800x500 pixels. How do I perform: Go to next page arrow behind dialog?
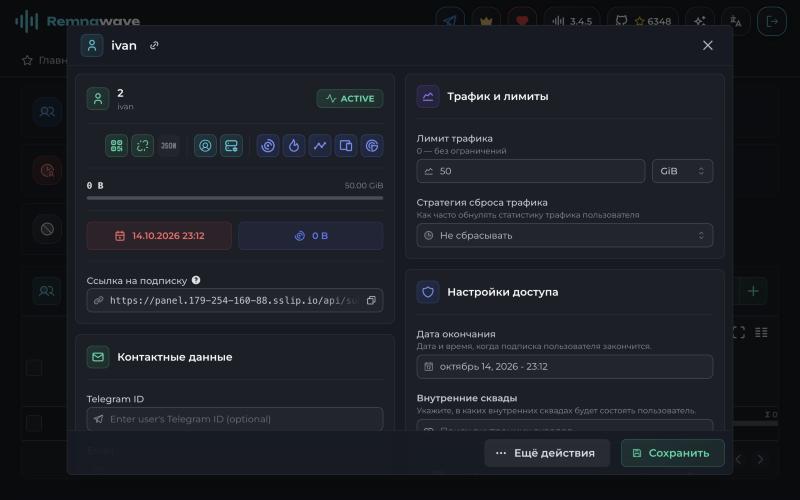point(760,459)
